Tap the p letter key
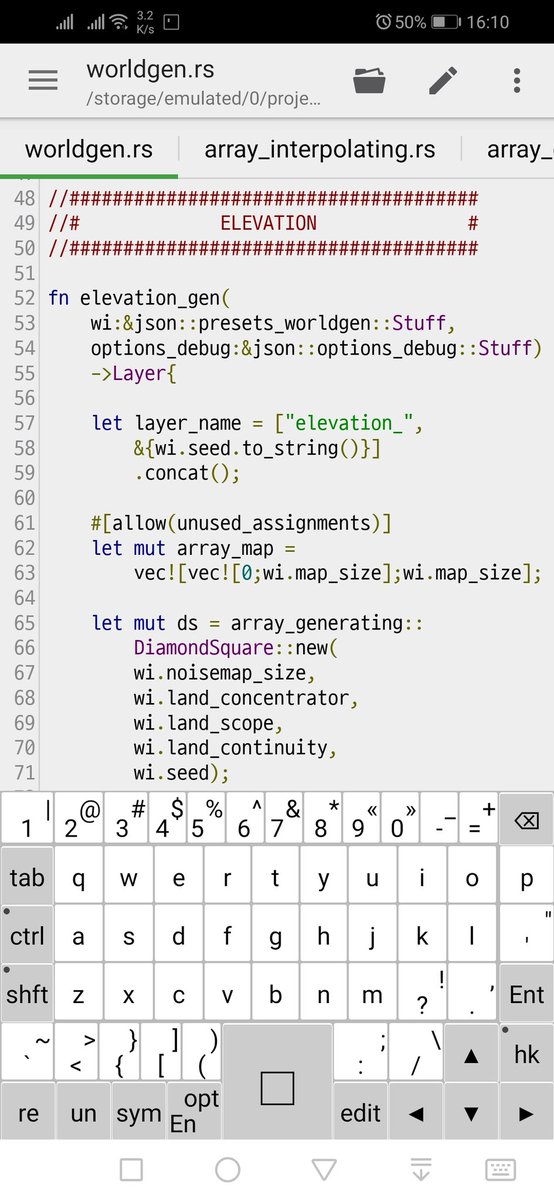 pos(526,877)
